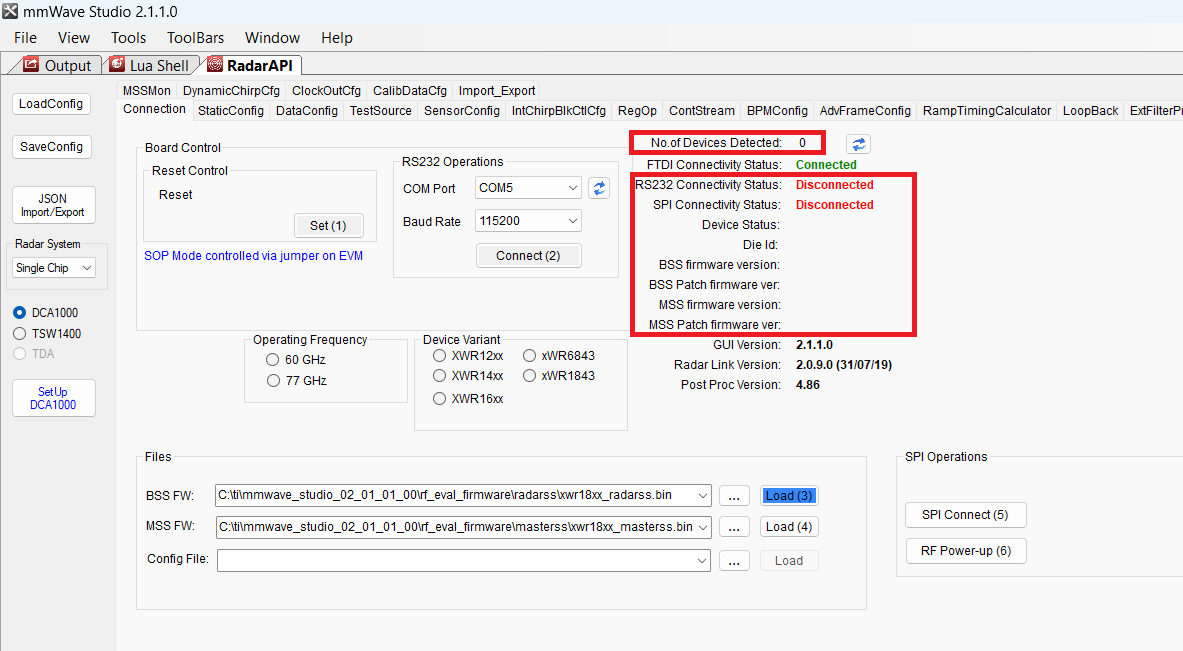
Task: Click the SetUp DCA1000 button
Action: (x=53, y=398)
